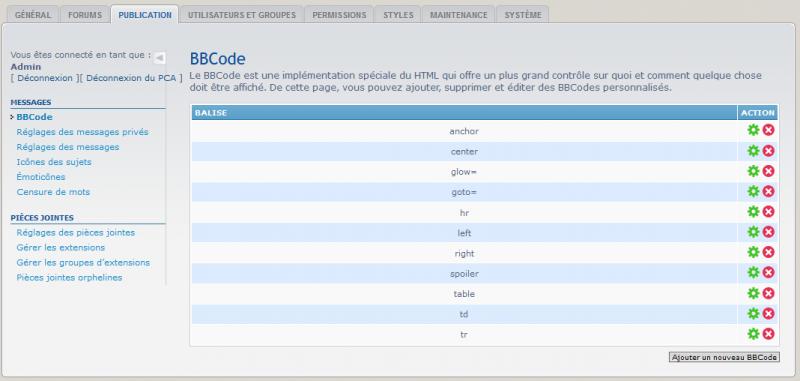Select the PUBLICATION tab
The image size is (800, 381).
(x=145, y=15)
